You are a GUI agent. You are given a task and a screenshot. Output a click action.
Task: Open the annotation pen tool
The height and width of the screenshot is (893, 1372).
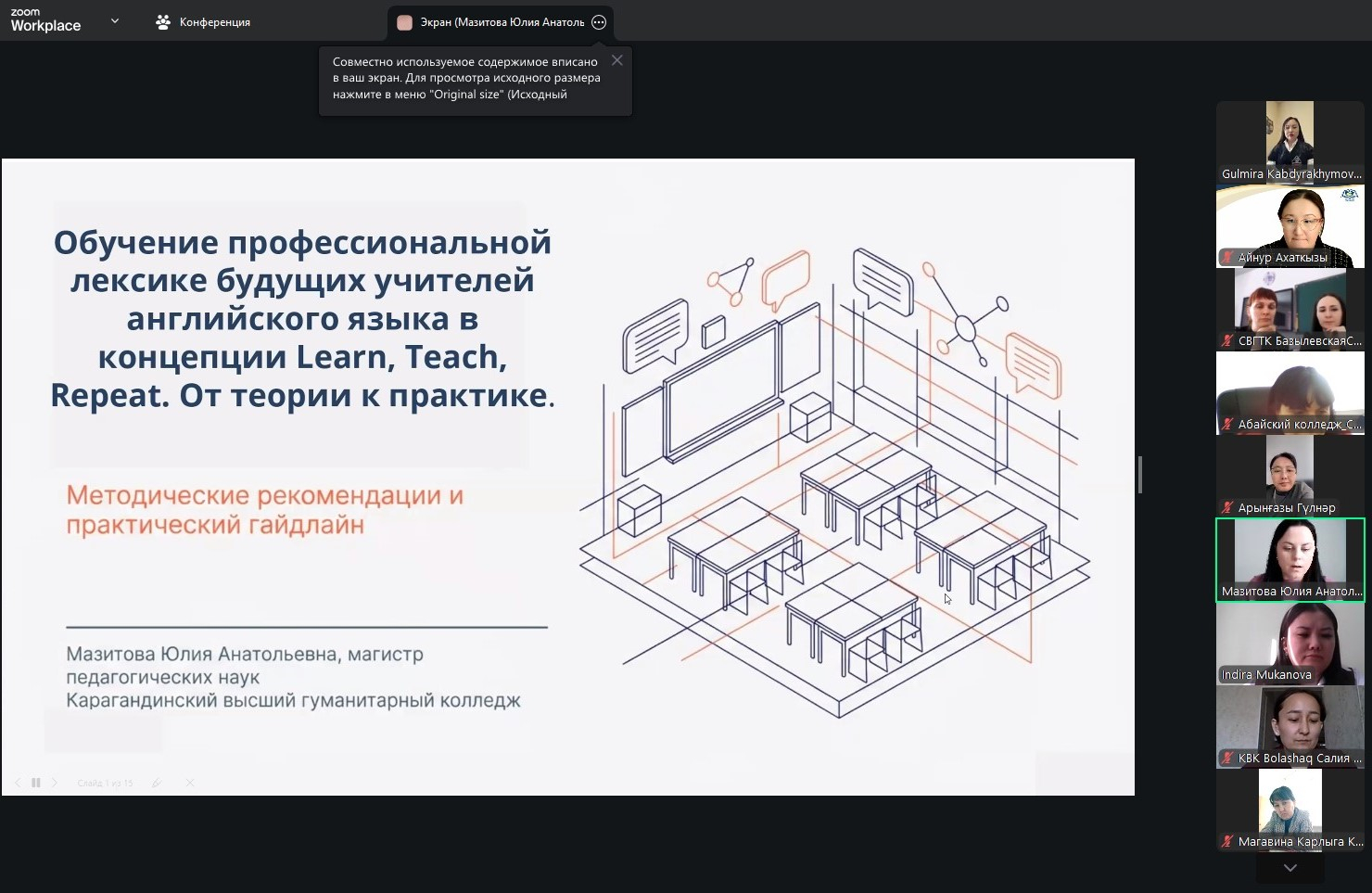(157, 783)
